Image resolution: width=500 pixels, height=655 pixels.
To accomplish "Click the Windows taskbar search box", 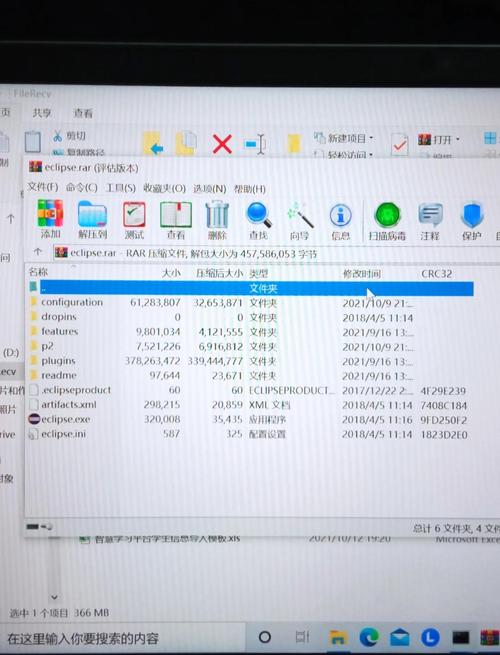I will (x=121, y=638).
